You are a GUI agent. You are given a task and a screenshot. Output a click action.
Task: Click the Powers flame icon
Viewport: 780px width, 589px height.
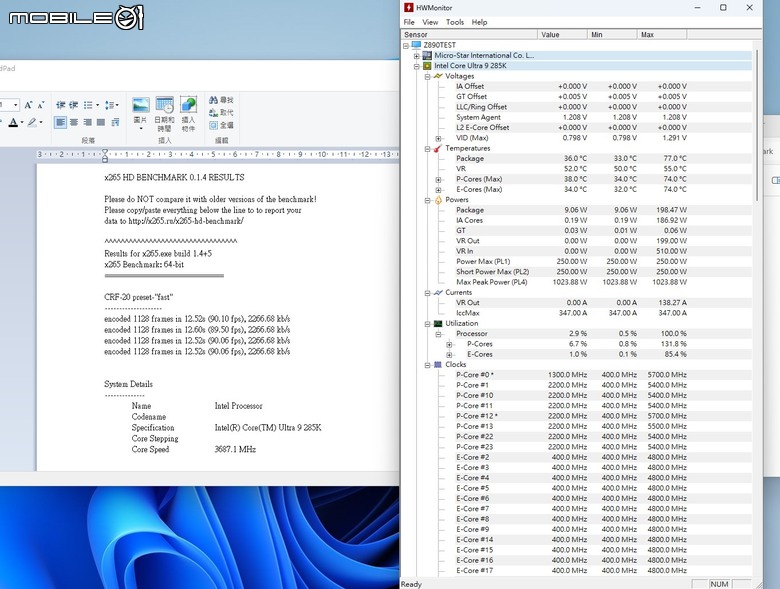(438, 200)
